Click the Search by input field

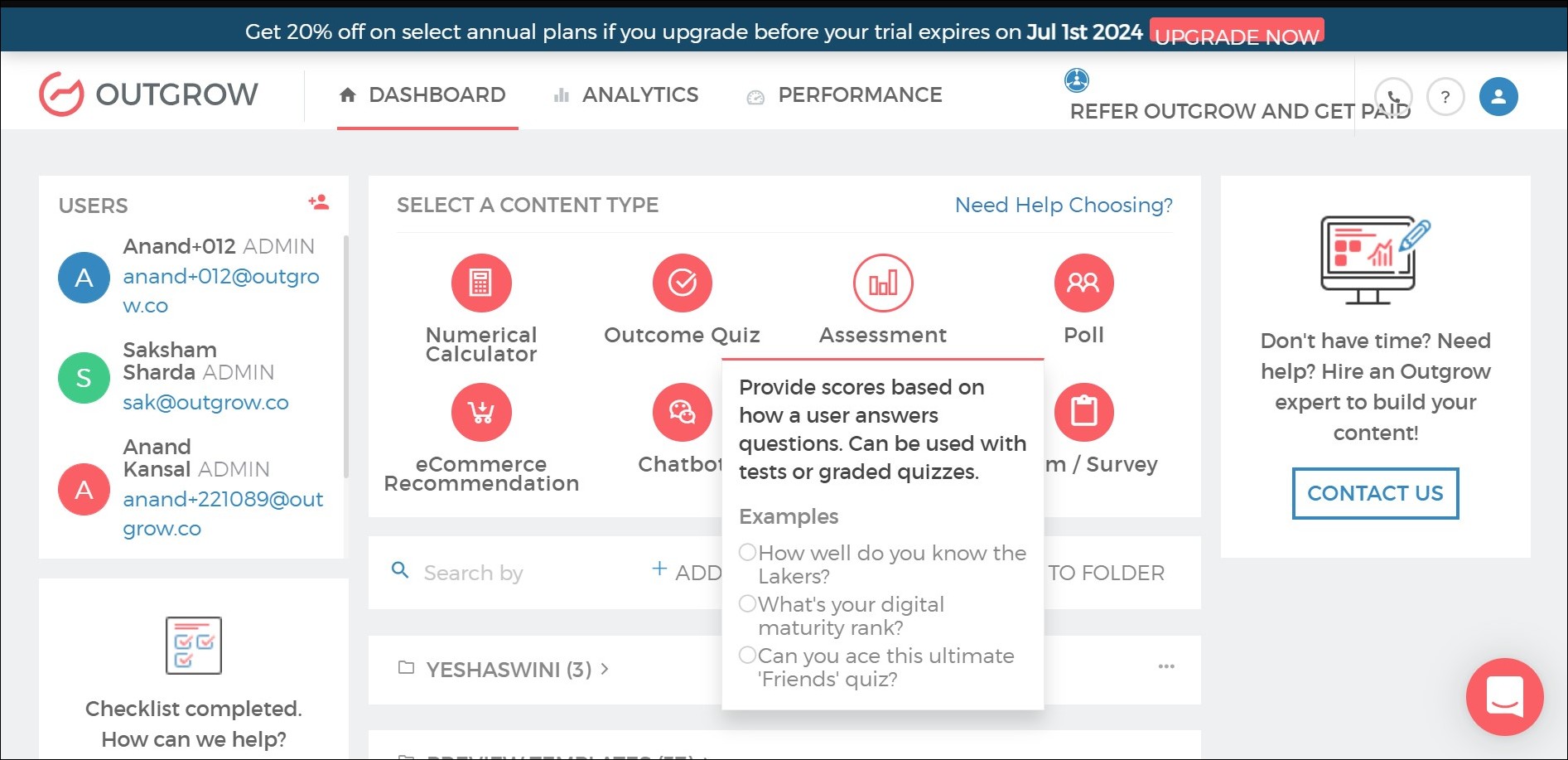click(x=514, y=573)
